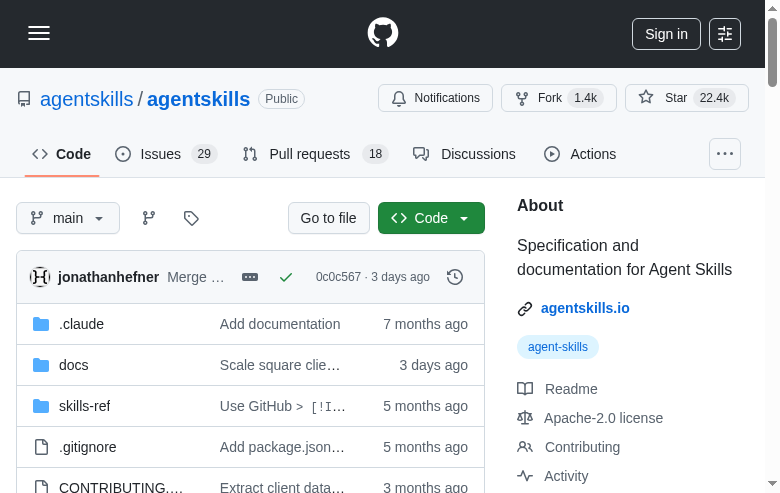Click the Pull requests count badge 18
Image resolution: width=780 pixels, height=493 pixels.
pyautogui.click(x=376, y=154)
